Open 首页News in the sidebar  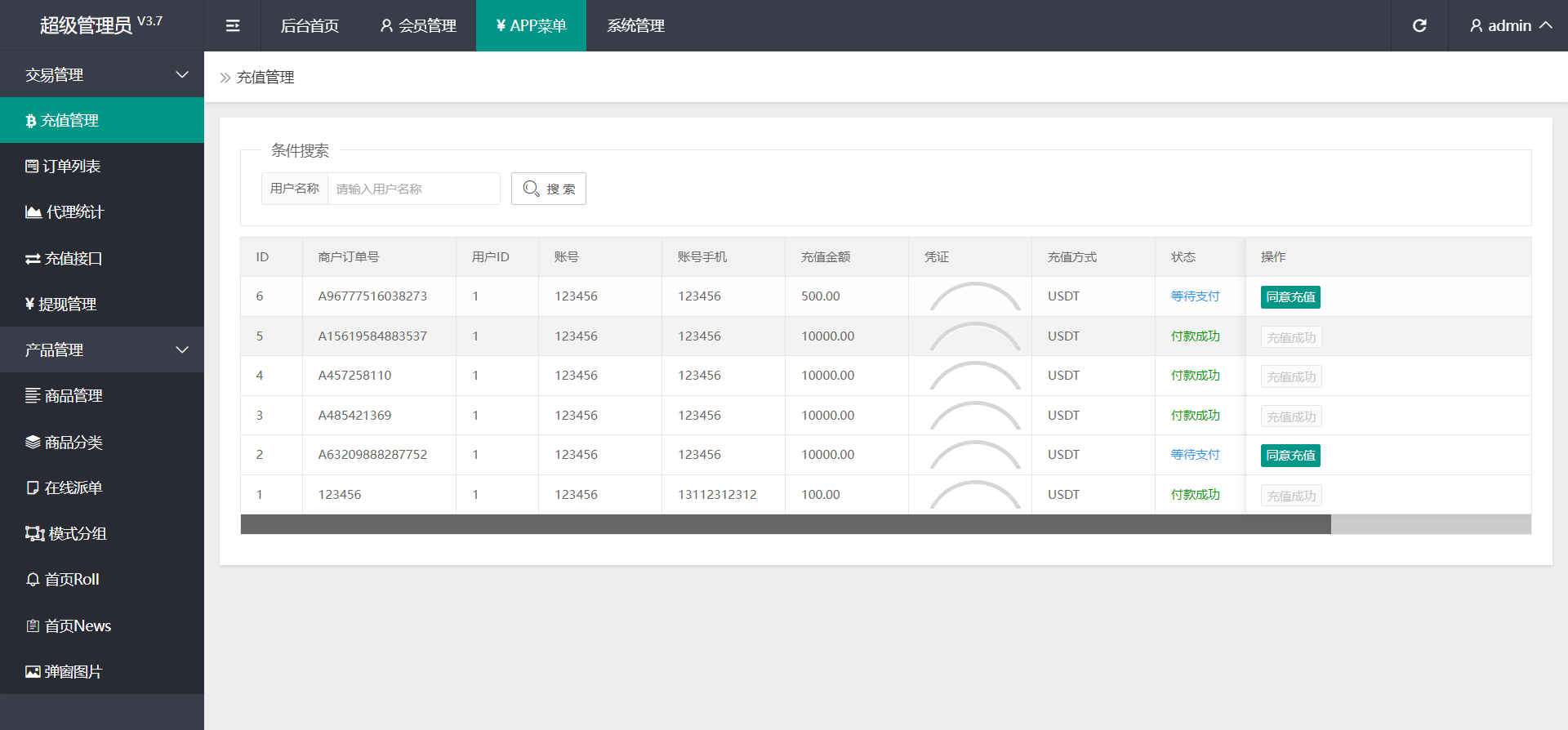pos(77,626)
